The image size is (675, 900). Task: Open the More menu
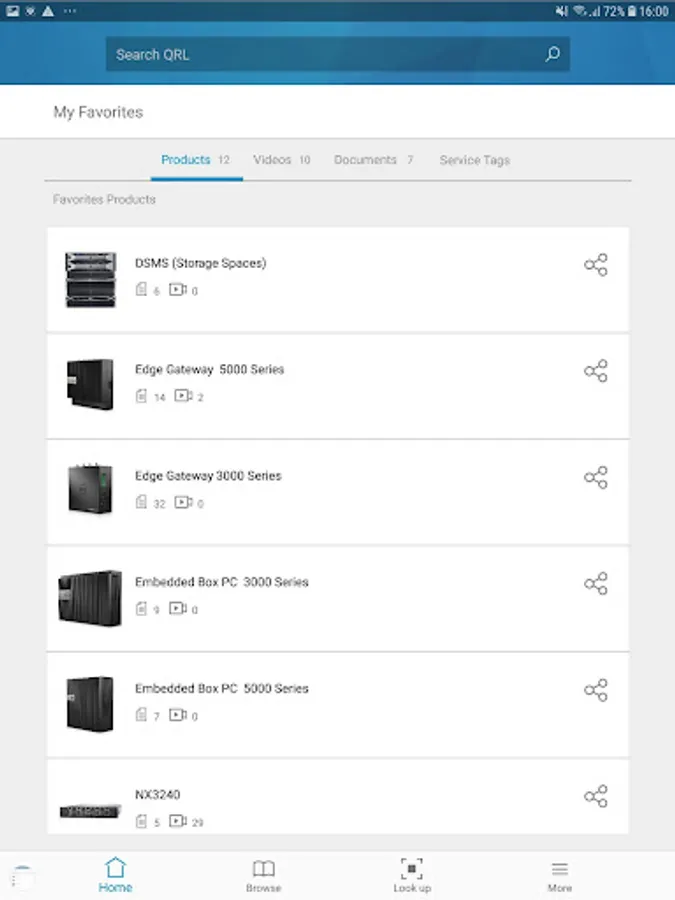[x=560, y=876]
